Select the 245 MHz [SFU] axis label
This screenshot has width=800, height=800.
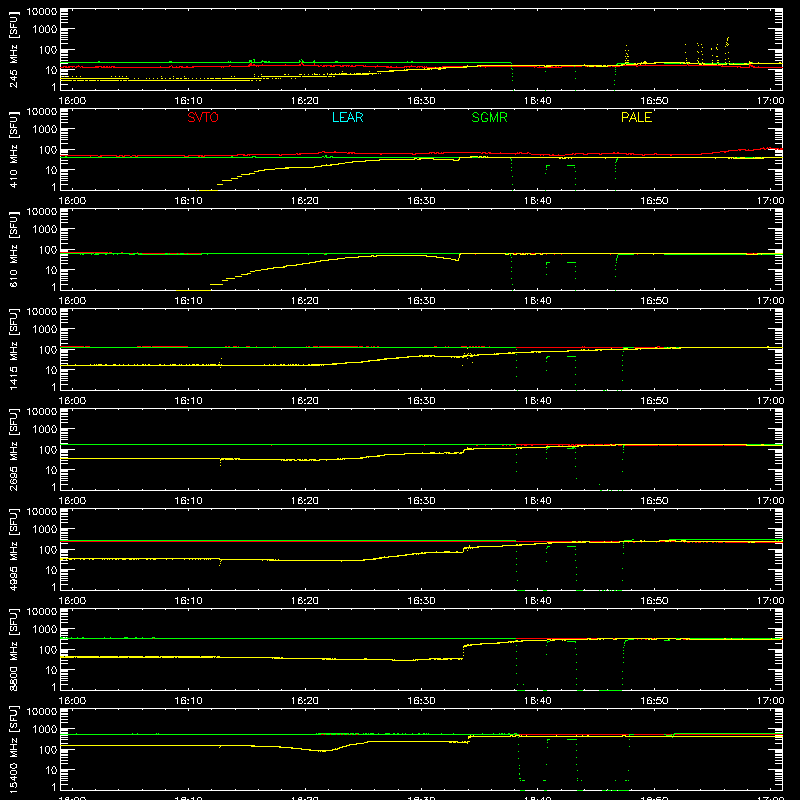(13, 49)
